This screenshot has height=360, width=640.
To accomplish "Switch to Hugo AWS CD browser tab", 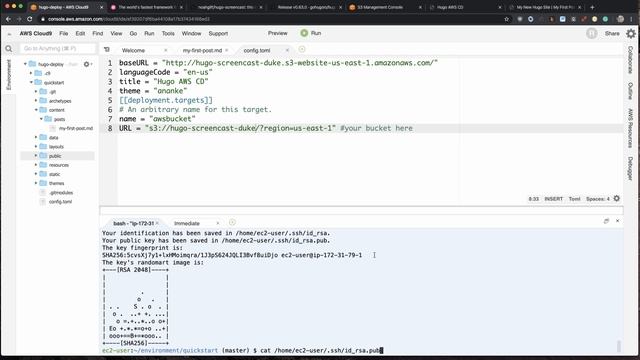I will click(450, 7).
